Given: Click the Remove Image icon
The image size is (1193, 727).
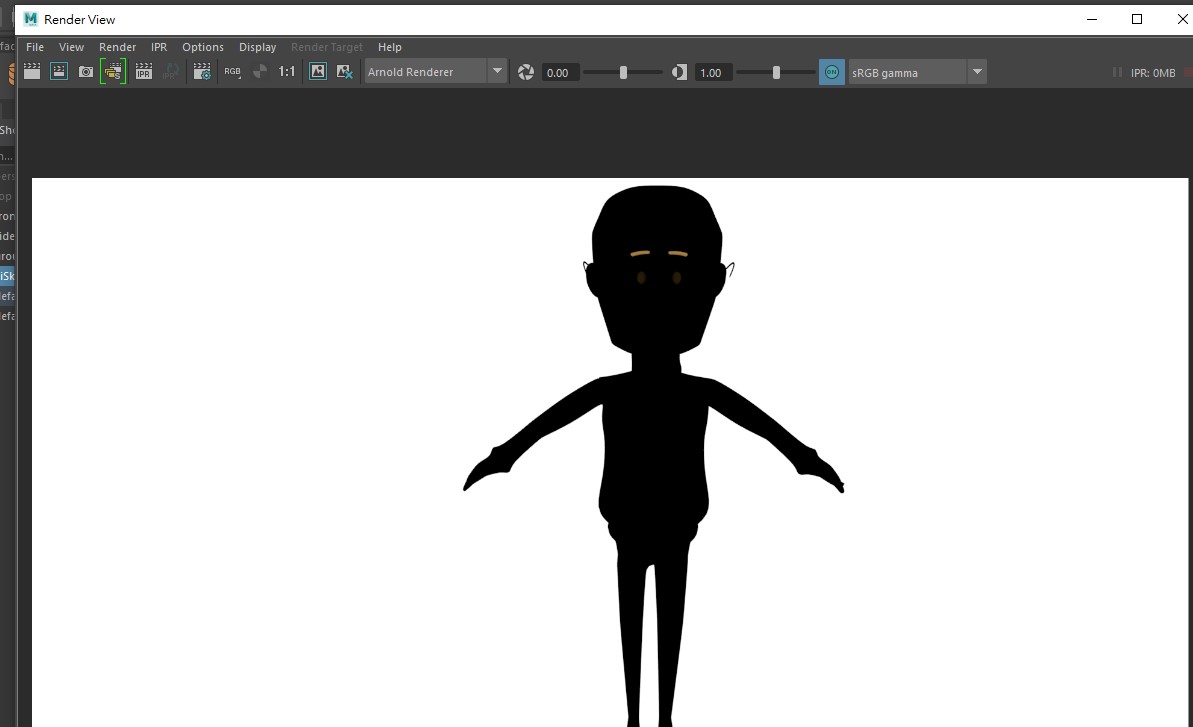Looking at the screenshot, I should point(344,72).
